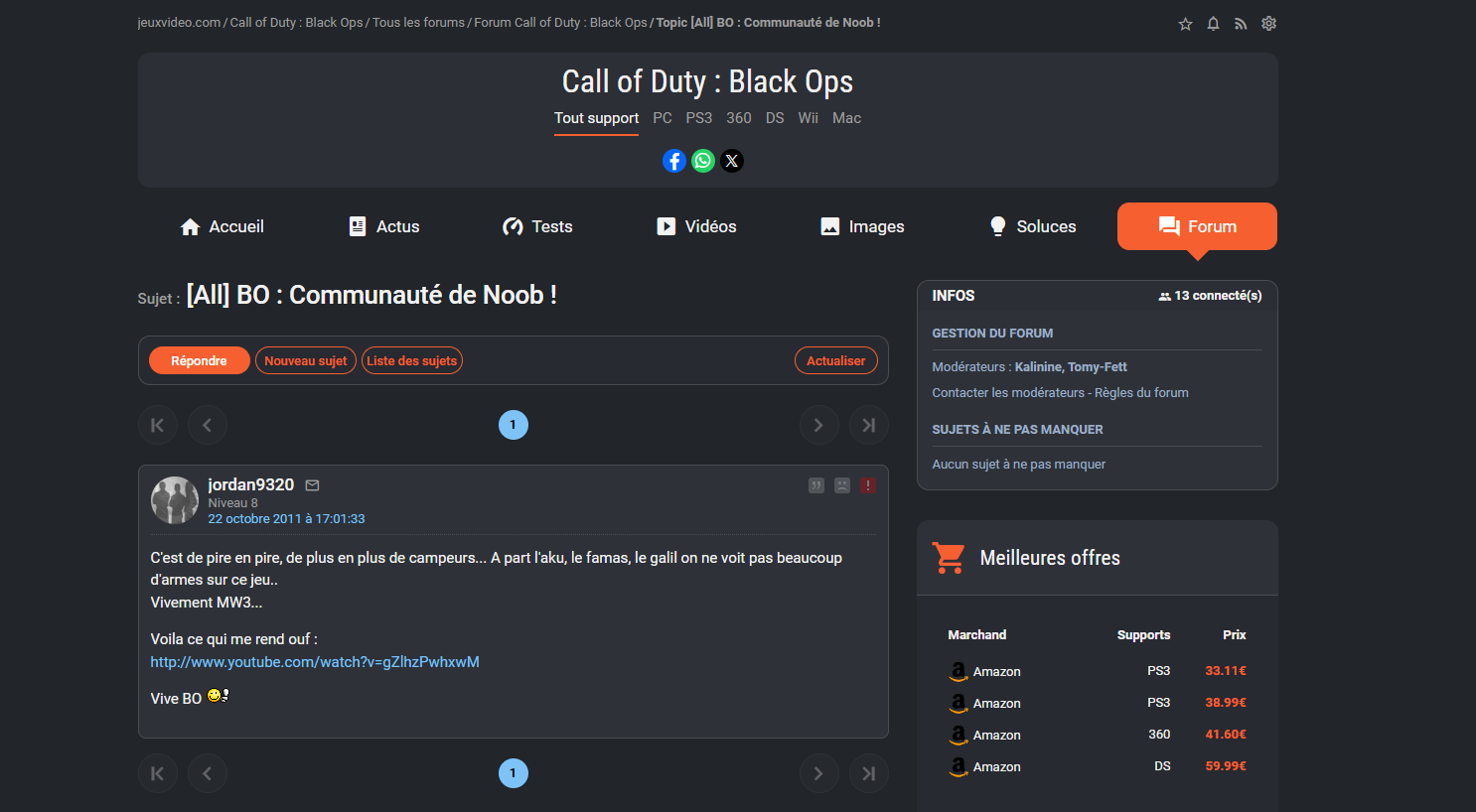
Task: Open moderator Tomy-Fett's profile
Action: coord(1098,367)
